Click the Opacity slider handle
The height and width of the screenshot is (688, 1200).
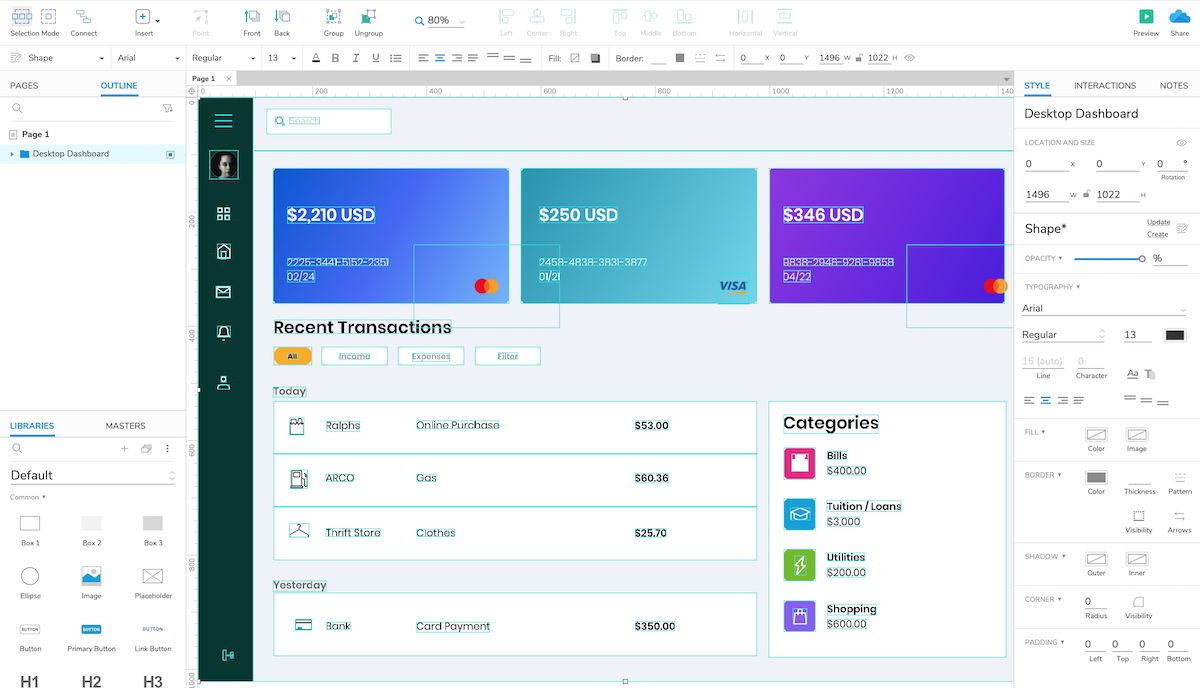pyautogui.click(x=1141, y=258)
